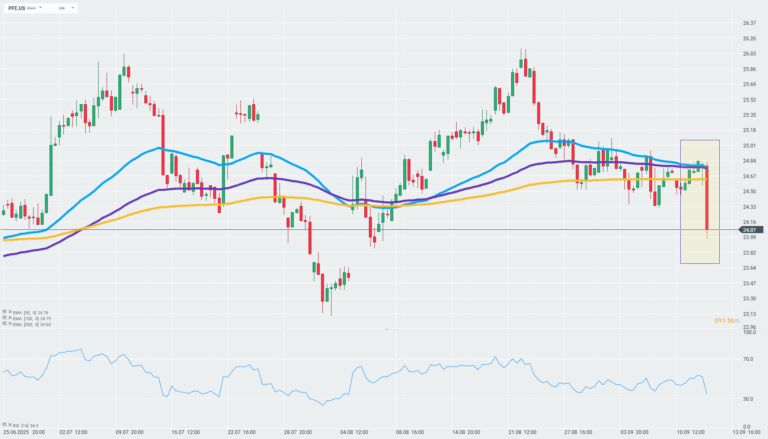Image resolution: width=768 pixels, height=439 pixels.
Task: Open the PFE.US symbol dropdown
Action: click(40, 8)
